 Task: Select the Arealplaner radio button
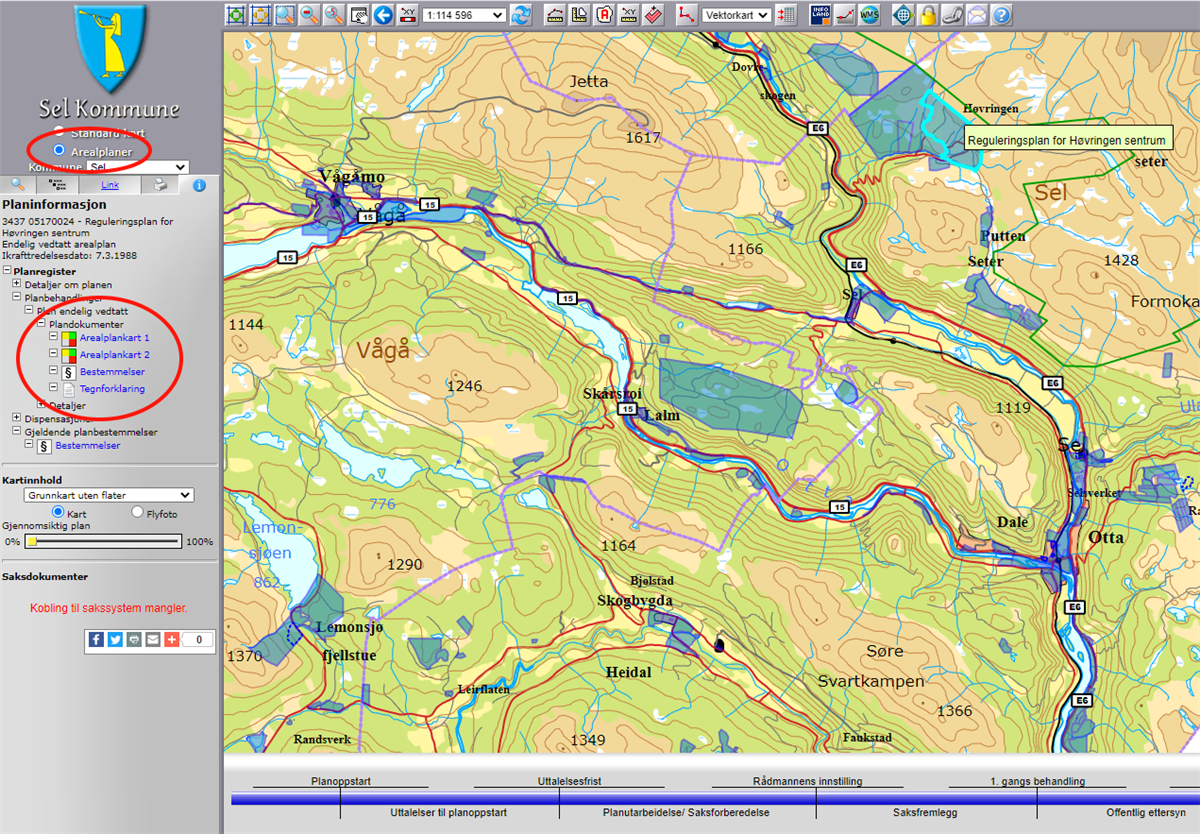[x=59, y=150]
